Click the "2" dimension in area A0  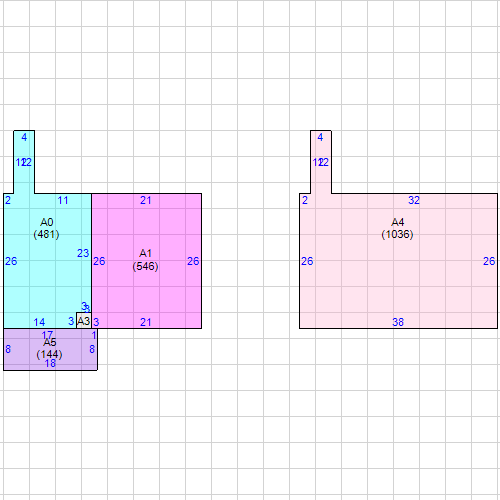coord(8,200)
